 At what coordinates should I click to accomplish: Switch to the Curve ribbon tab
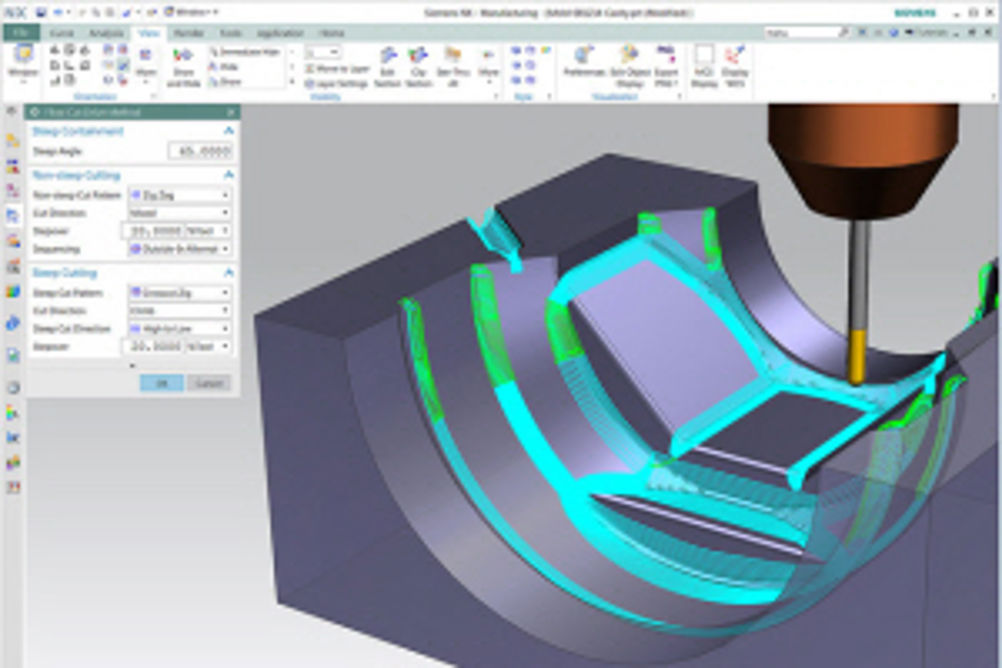(62, 33)
